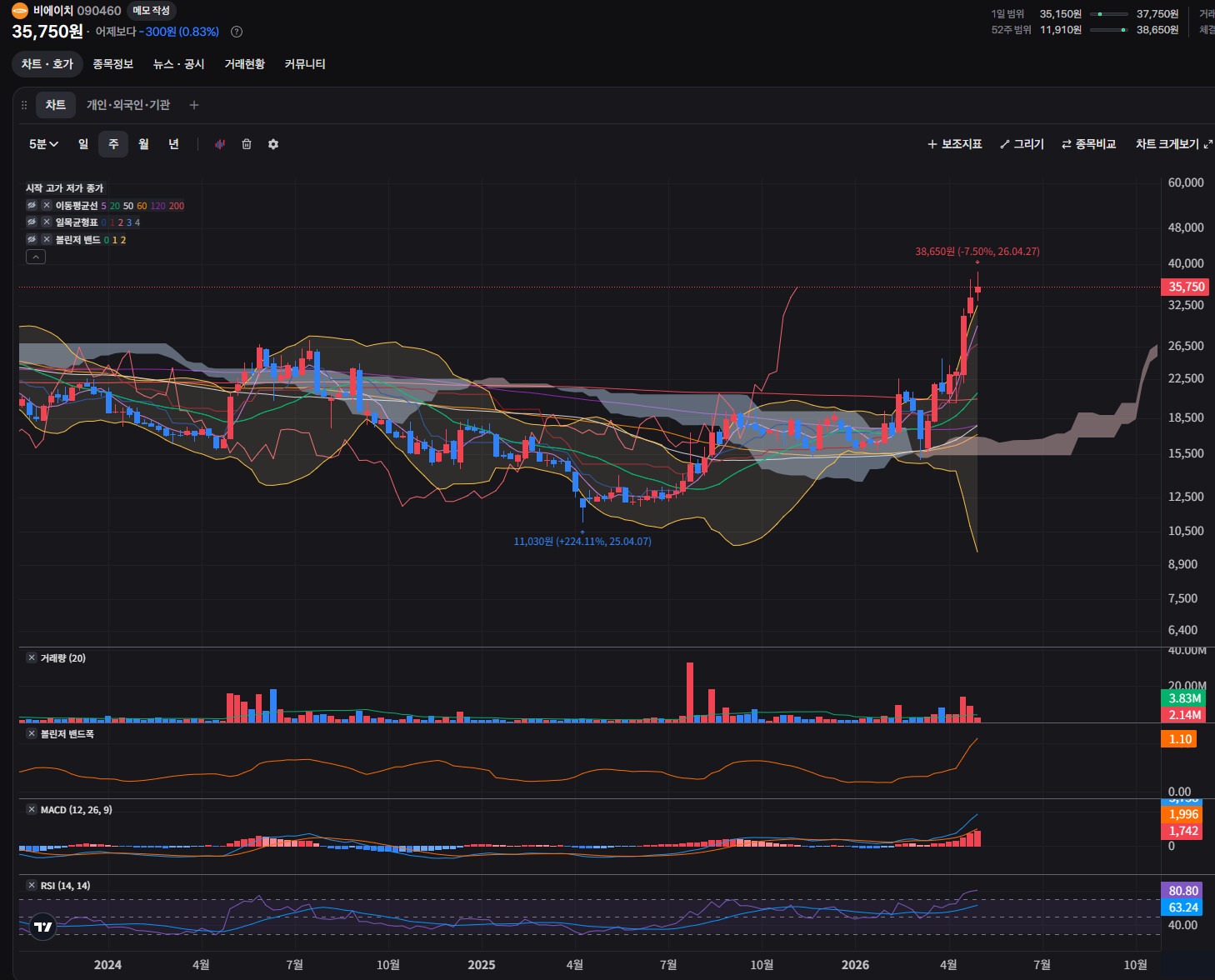
Task: Collapse the indicator legend with chevron
Action: coord(36,257)
